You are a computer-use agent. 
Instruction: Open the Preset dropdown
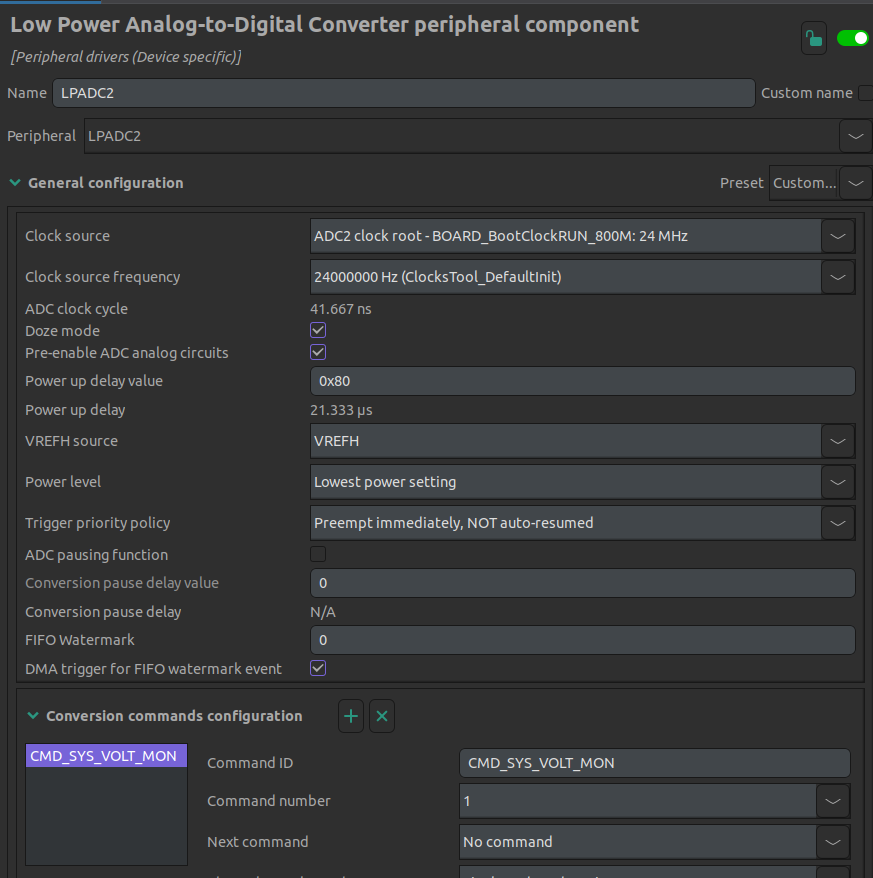pyautogui.click(x=855, y=183)
